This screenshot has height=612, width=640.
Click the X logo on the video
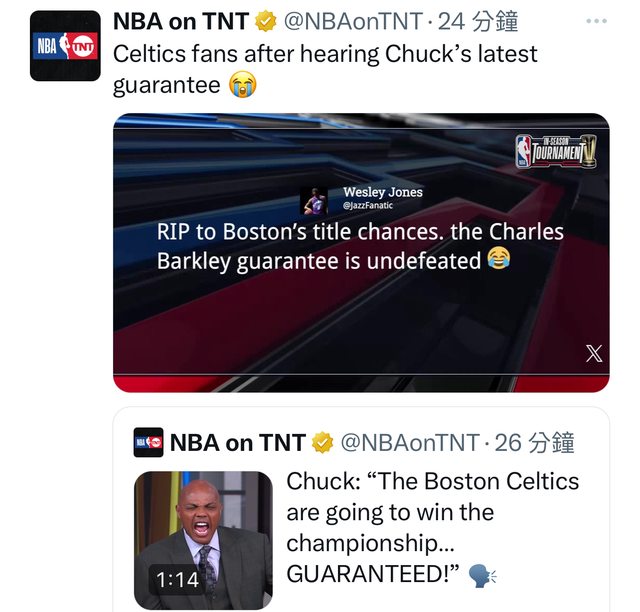(594, 353)
